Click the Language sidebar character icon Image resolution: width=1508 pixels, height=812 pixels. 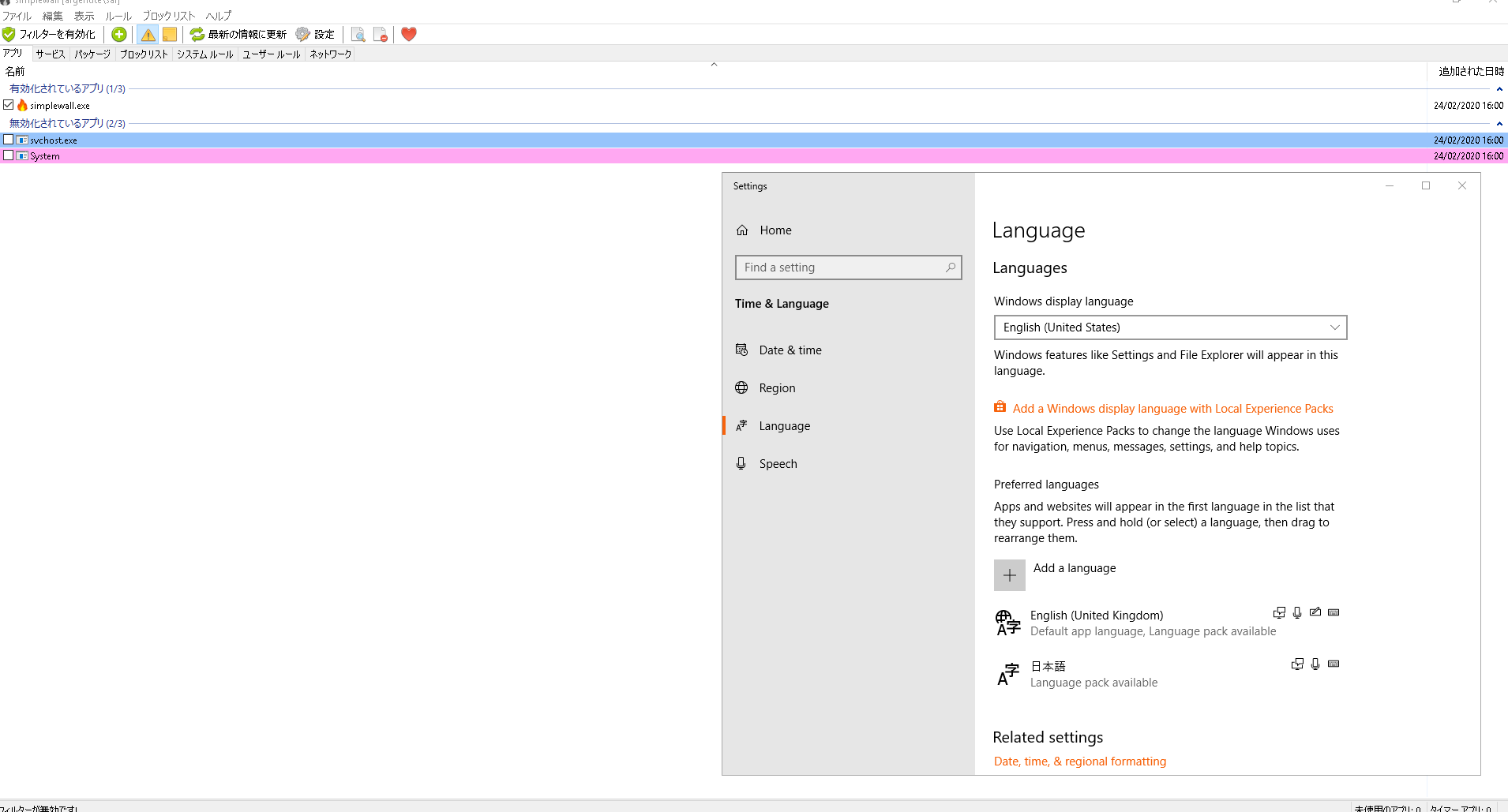(741, 425)
